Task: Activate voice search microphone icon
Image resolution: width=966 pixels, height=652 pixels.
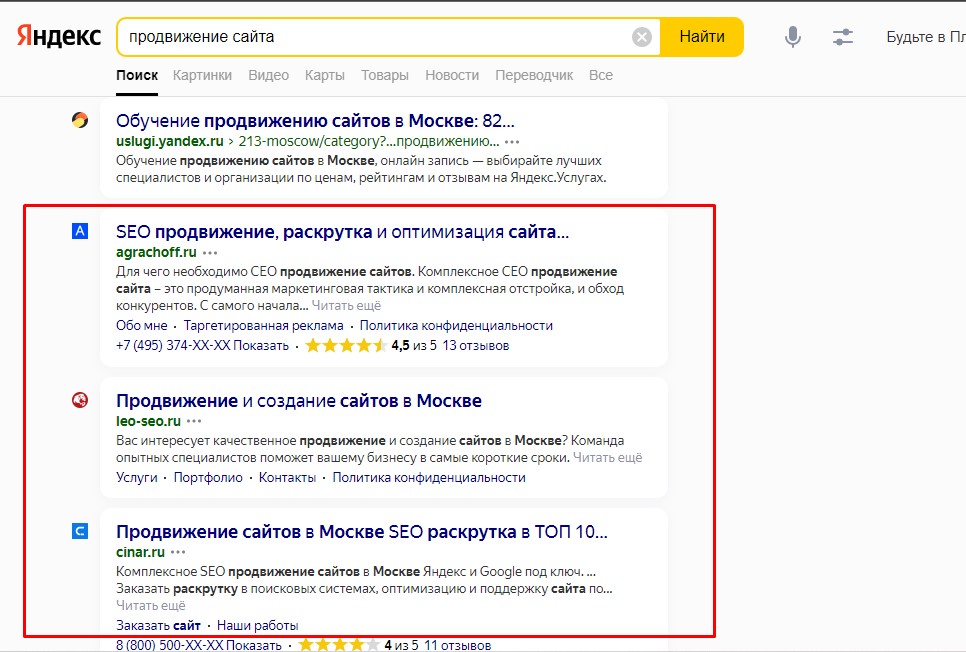Action: pyautogui.click(x=792, y=37)
